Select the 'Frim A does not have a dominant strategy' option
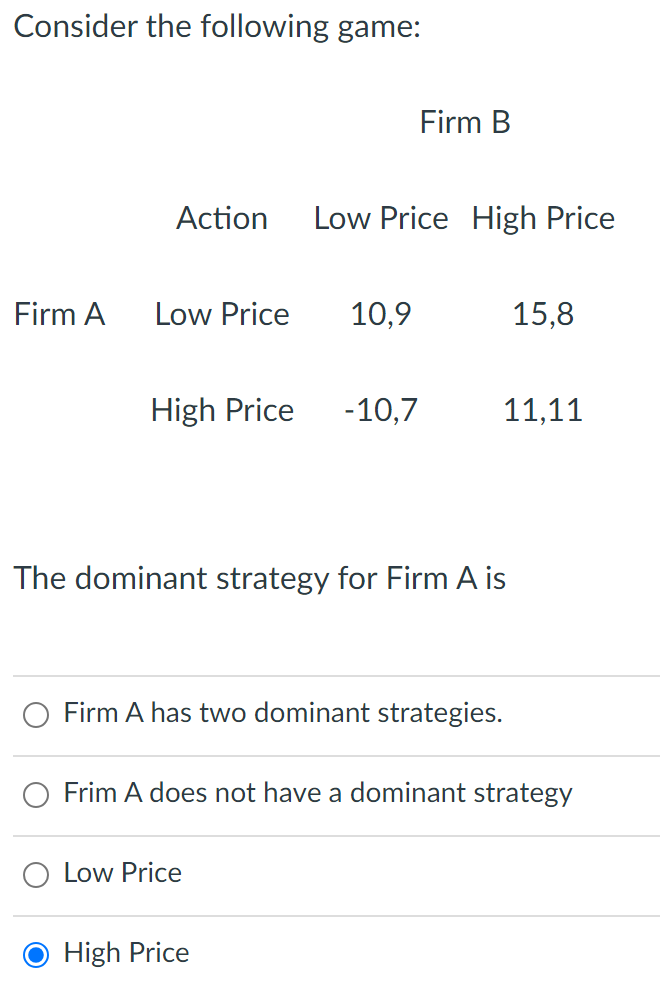The width and height of the screenshot is (660, 998). [x=36, y=794]
